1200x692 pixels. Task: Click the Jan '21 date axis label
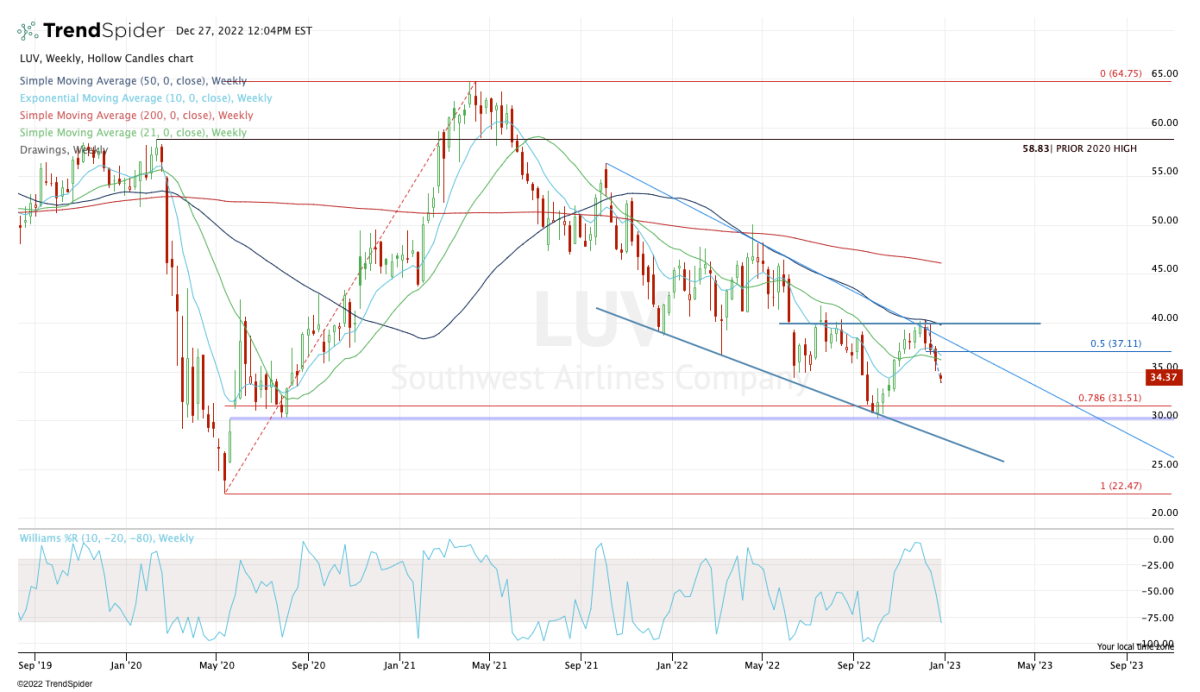[x=400, y=664]
